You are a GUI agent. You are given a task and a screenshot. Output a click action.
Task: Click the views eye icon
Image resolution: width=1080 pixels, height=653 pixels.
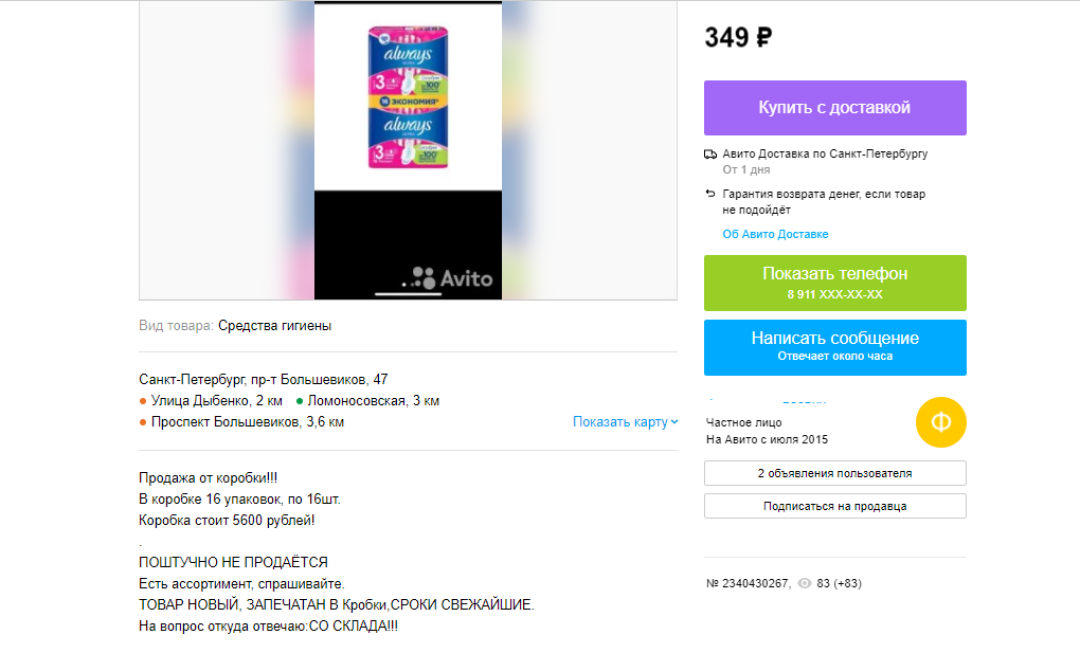804,583
